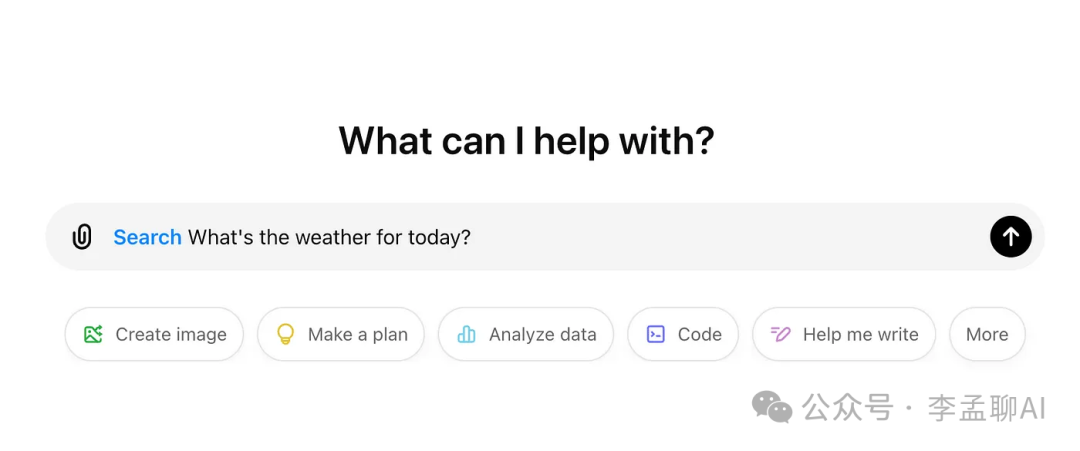This screenshot has height=451, width=1080.
Task: Click the "What can I help with?" heading
Action: click(x=526, y=141)
